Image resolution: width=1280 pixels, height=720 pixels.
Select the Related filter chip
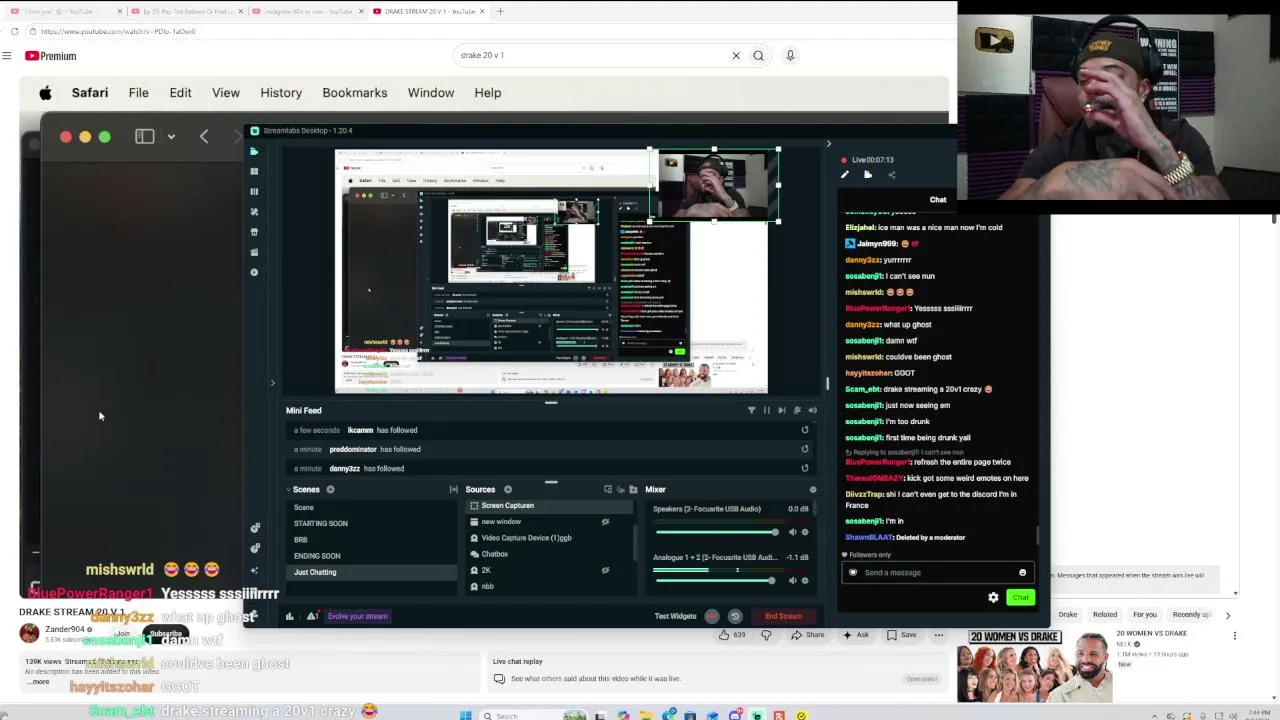coord(1105,615)
